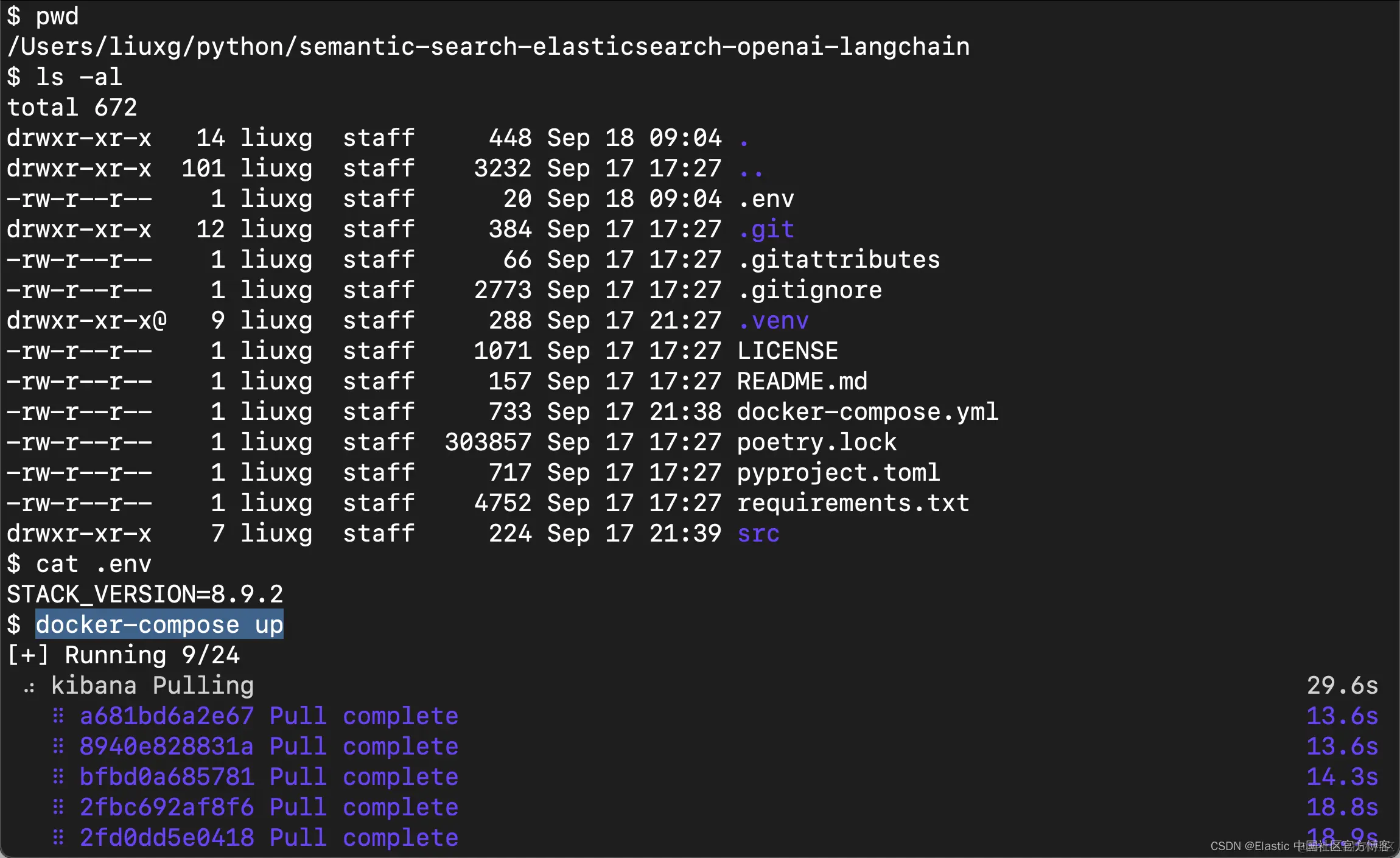Click the dotted icon before 8940e828831a
1400x858 pixels.
pos(58,747)
